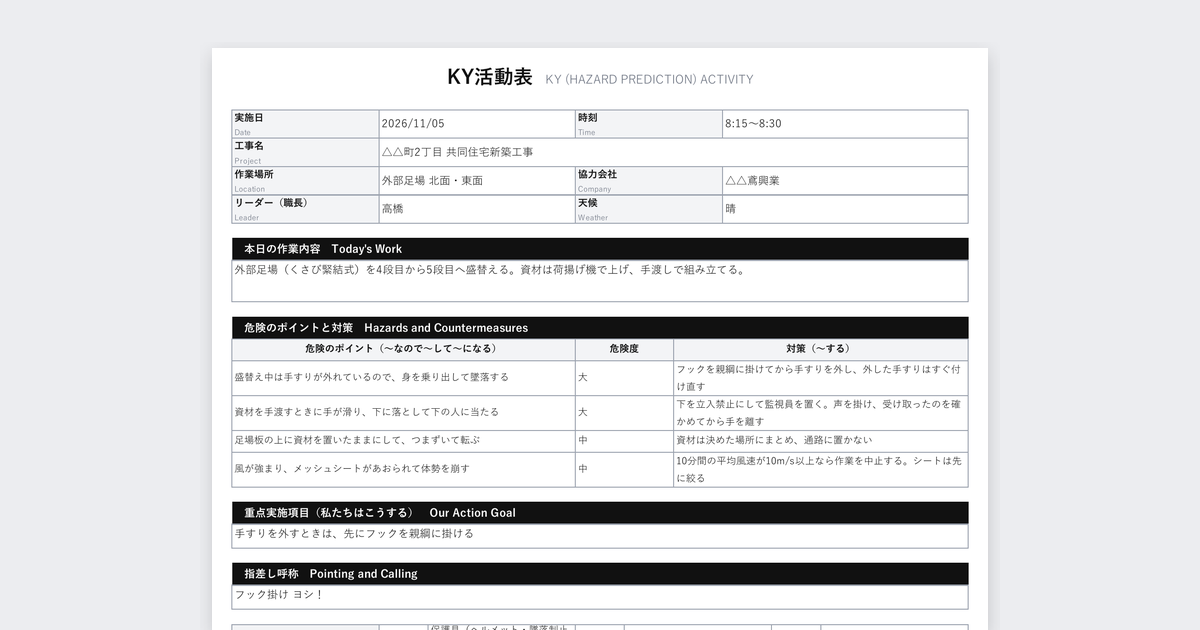Click the KY活動表 document title
The width and height of the screenshot is (1200, 630).
tap(490, 77)
